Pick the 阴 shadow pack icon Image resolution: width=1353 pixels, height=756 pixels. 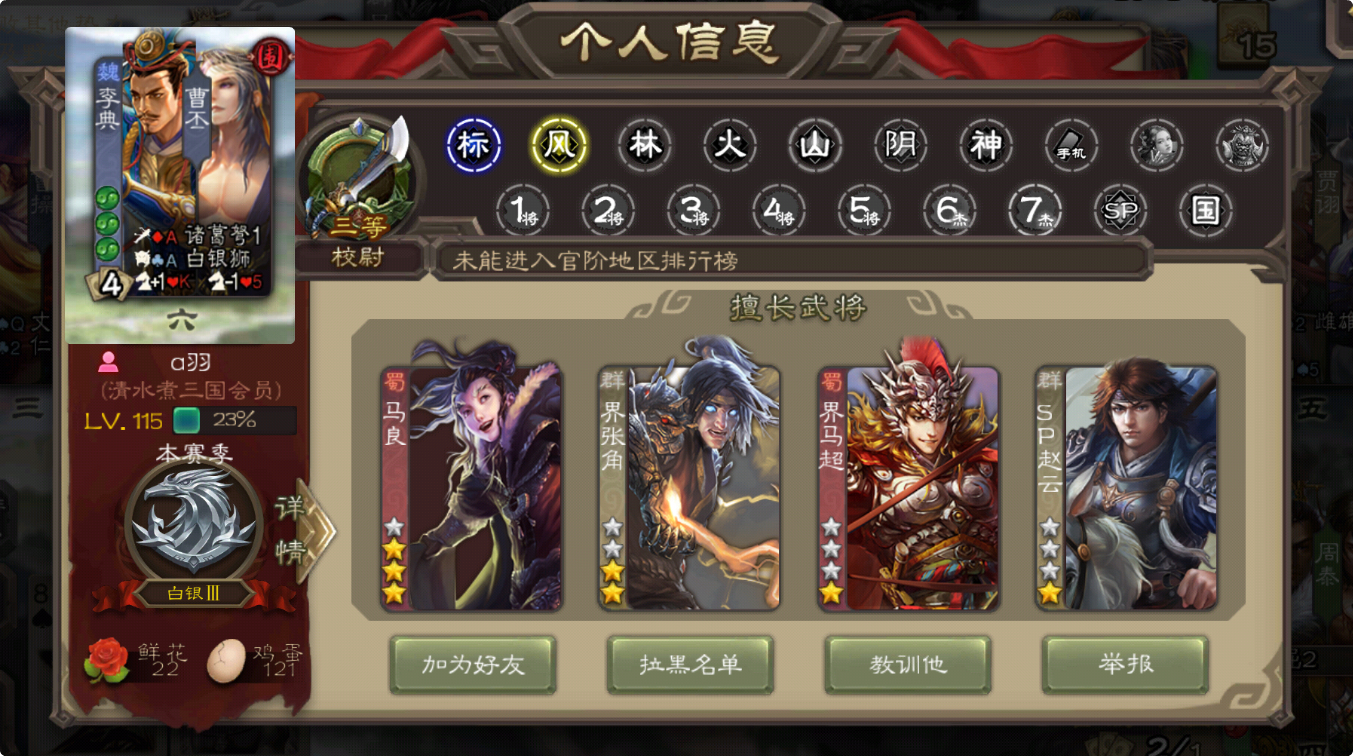click(x=901, y=146)
